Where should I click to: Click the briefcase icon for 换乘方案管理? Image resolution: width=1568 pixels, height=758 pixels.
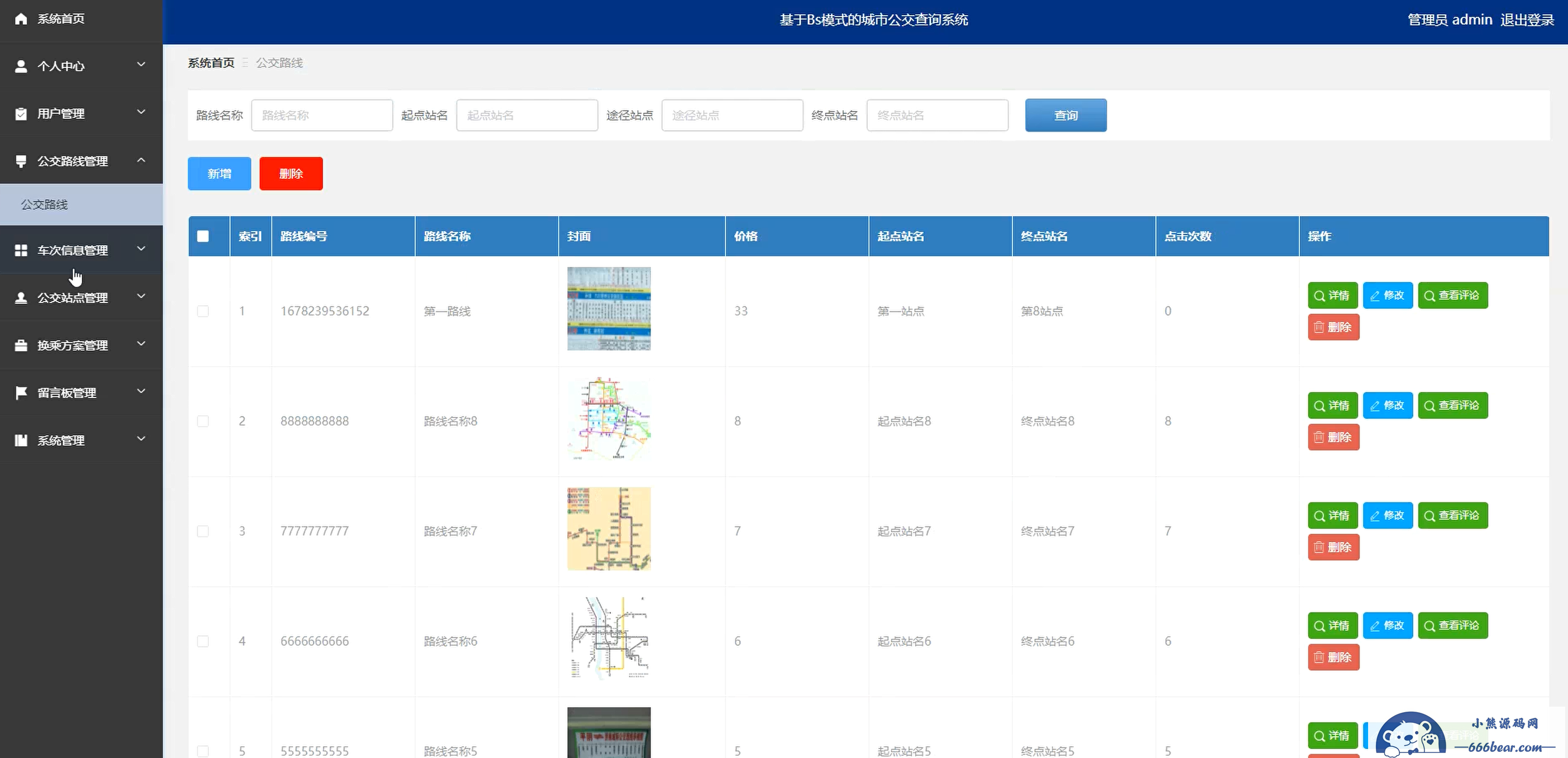click(21, 345)
